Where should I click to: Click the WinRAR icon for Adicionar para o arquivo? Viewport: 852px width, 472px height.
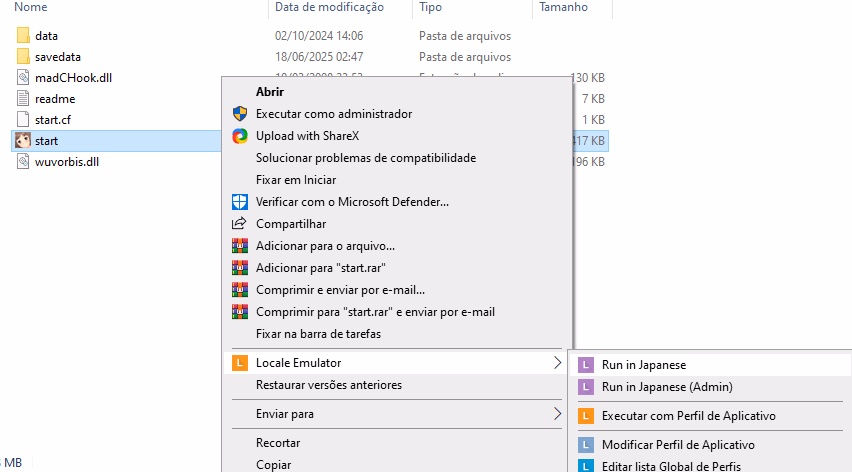coord(239,246)
